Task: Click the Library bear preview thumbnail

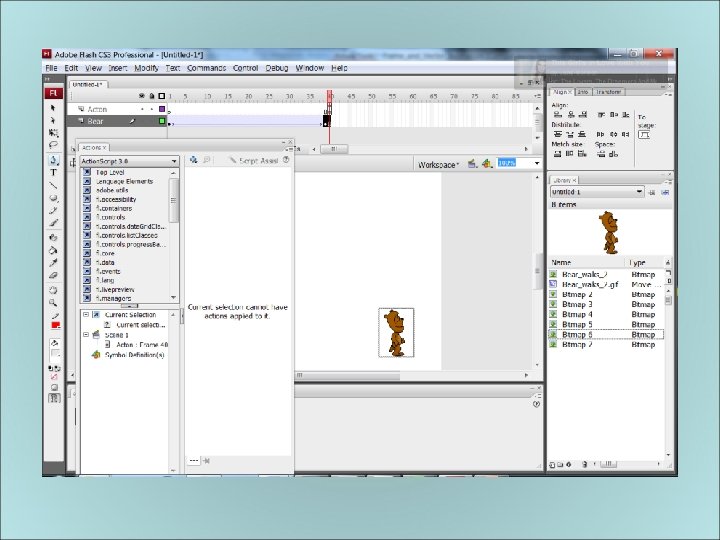Action: [609, 232]
